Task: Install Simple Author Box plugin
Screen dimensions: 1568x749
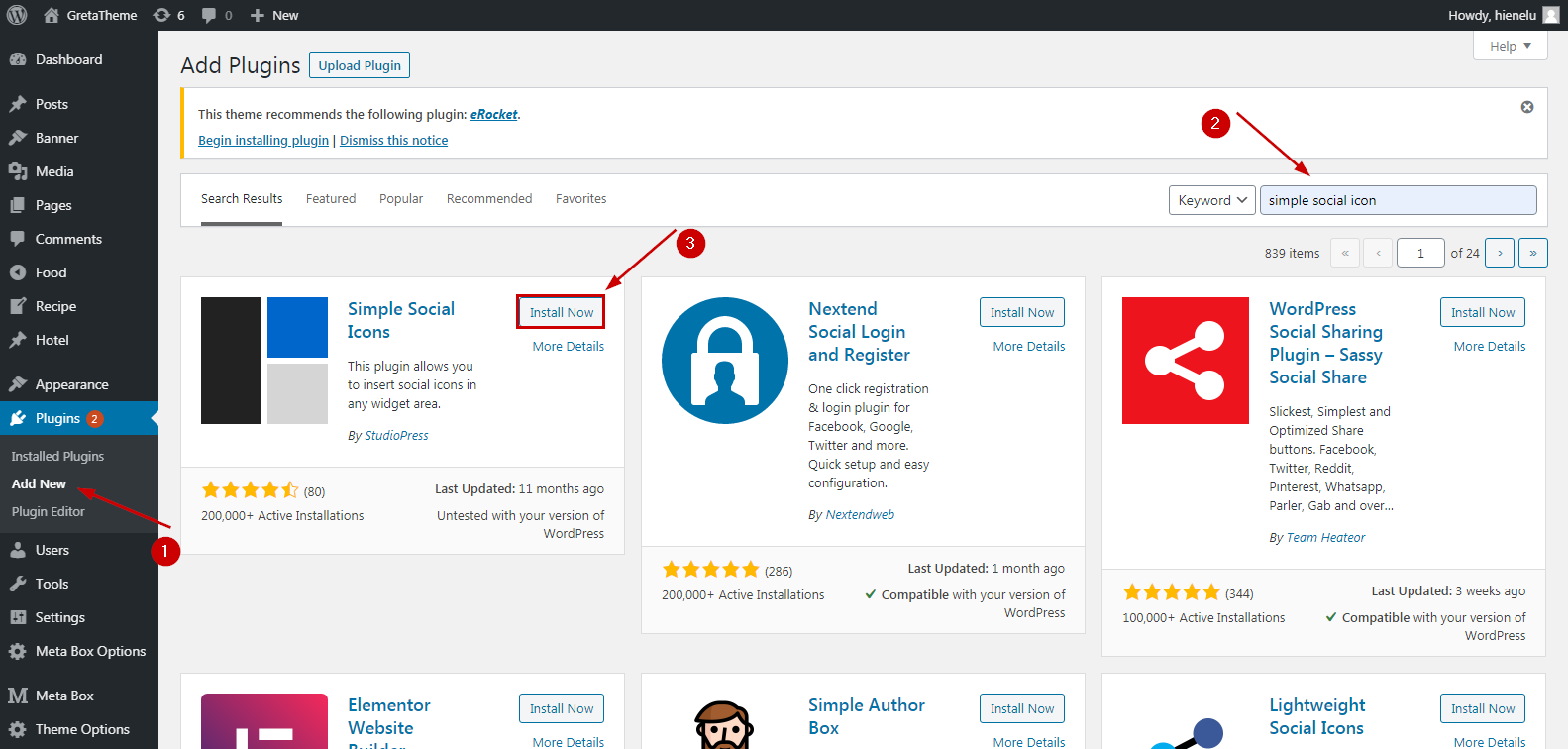Action: tap(1022, 708)
